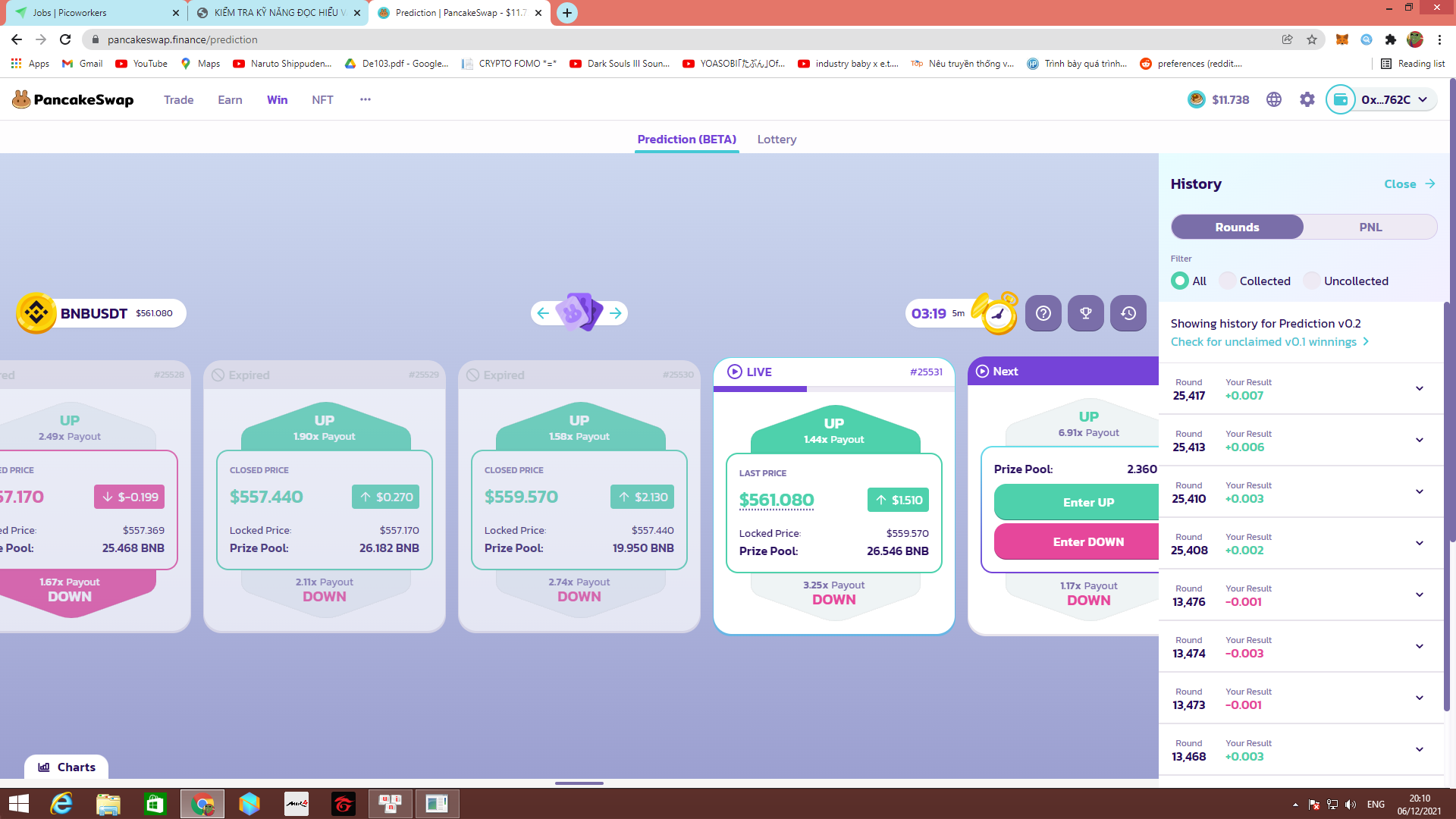Expand details for Round 25,417

tap(1420, 388)
